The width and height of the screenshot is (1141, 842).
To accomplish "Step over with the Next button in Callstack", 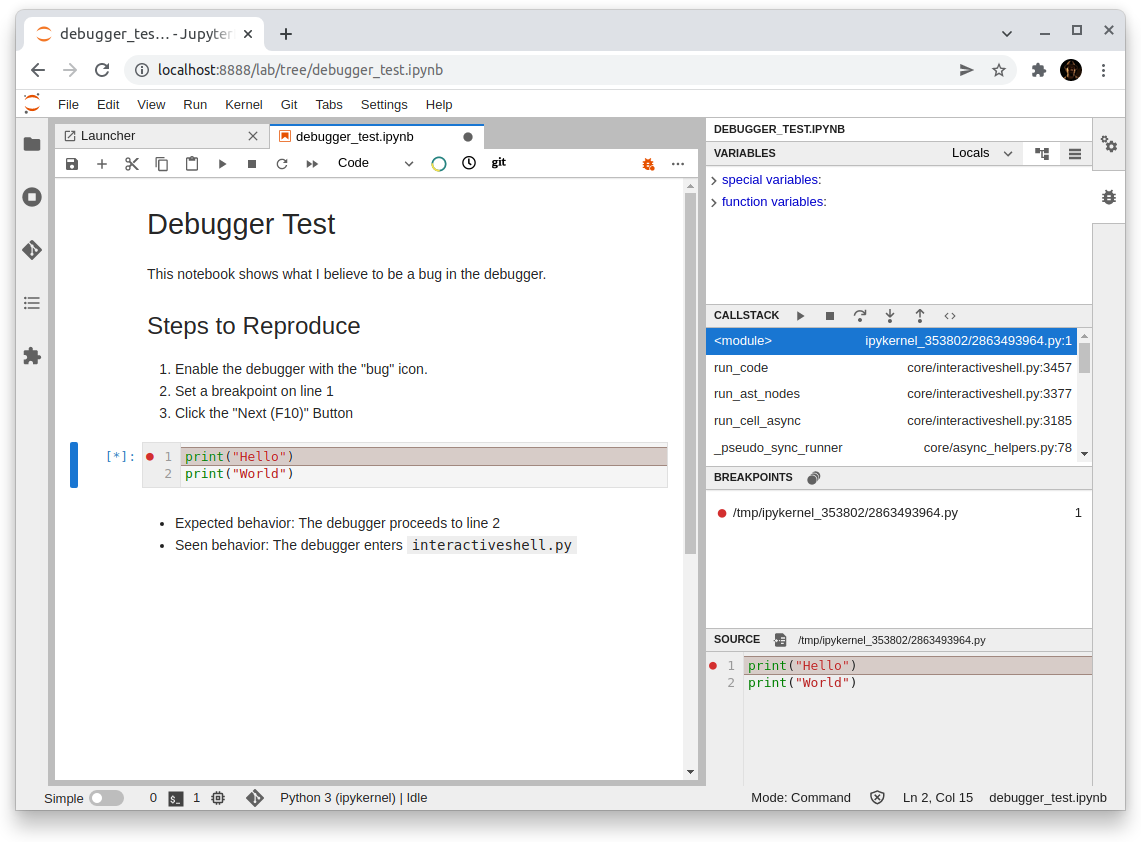I will coord(860,315).
